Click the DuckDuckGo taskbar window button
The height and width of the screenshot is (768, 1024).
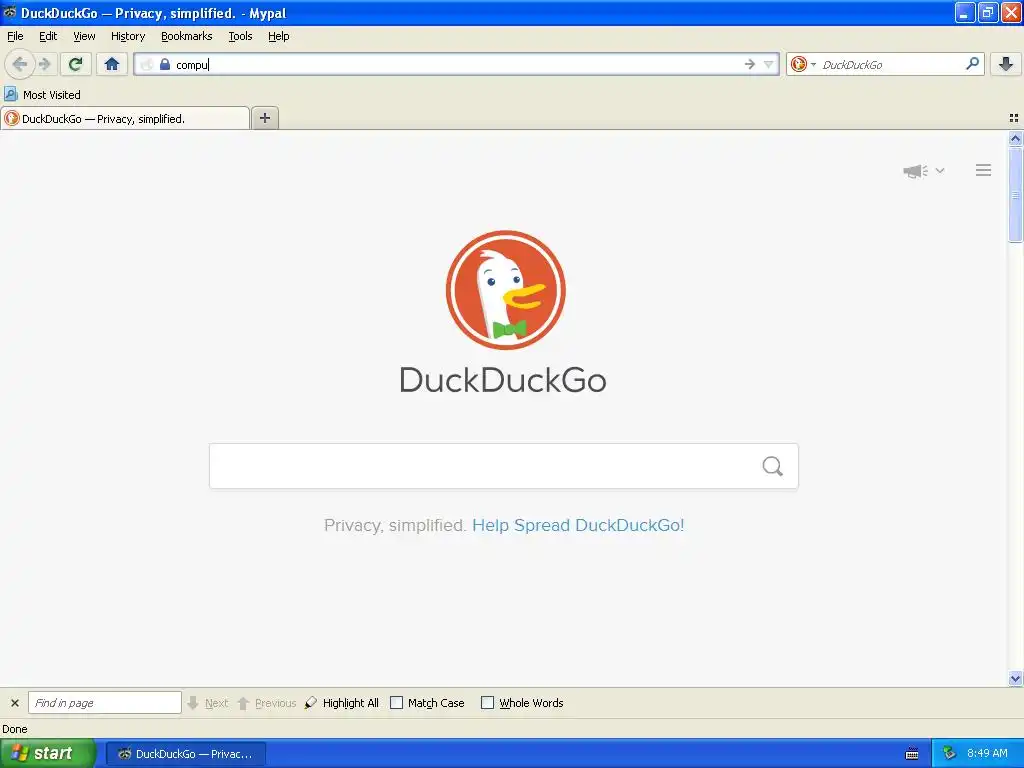tap(185, 754)
